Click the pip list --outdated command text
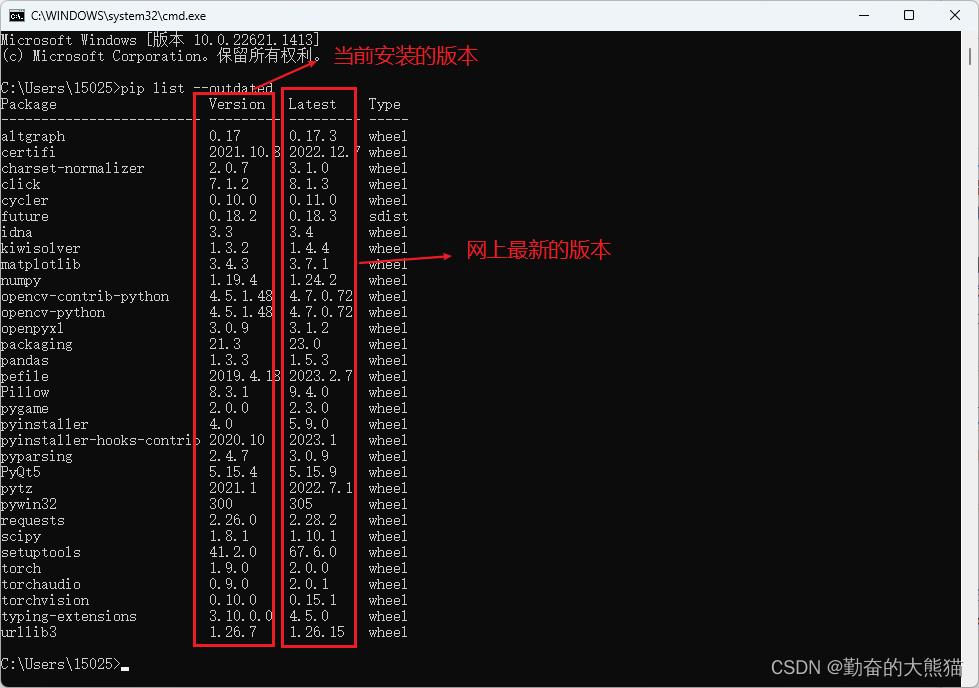 tap(197, 88)
